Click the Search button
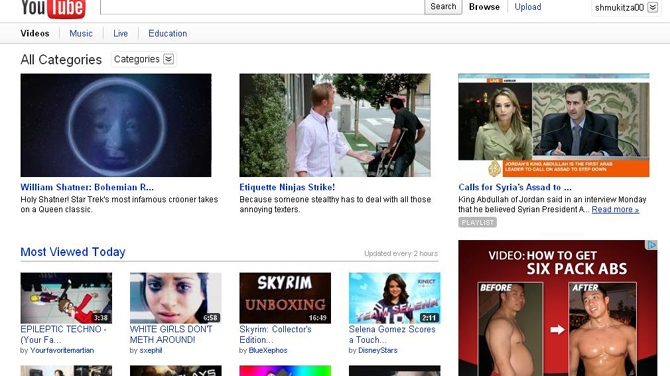The height and width of the screenshot is (376, 670). [x=443, y=6]
